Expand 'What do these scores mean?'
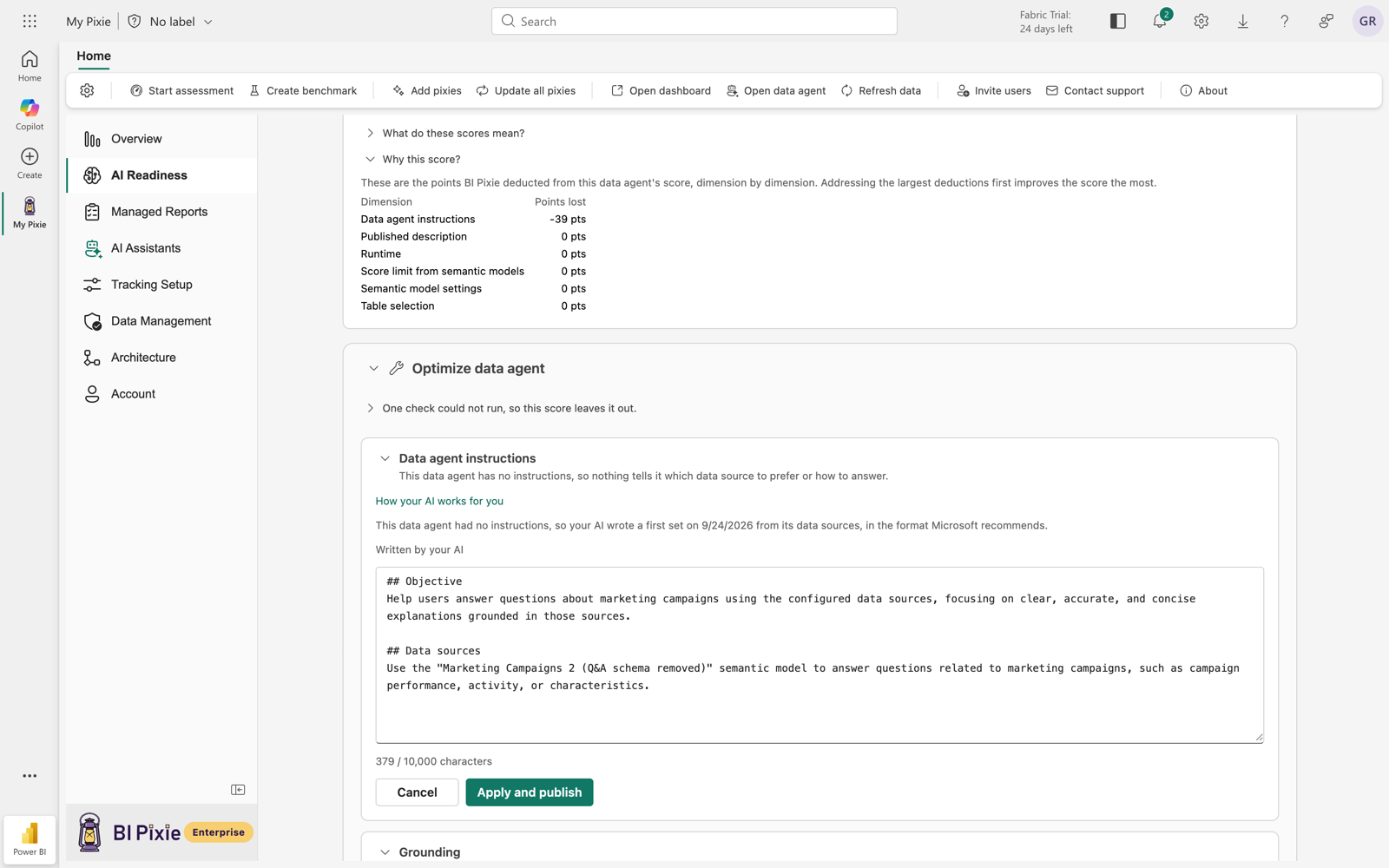 (x=444, y=133)
